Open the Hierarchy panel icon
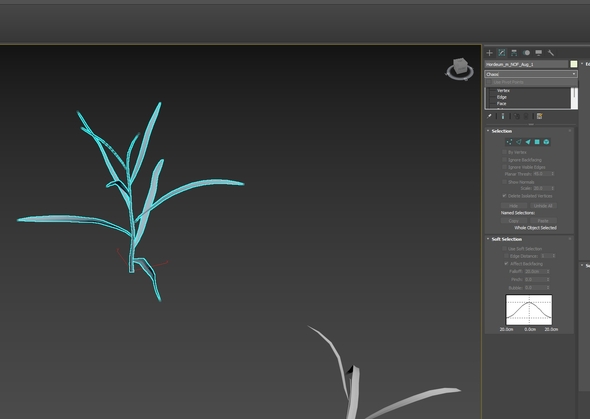 coord(514,53)
